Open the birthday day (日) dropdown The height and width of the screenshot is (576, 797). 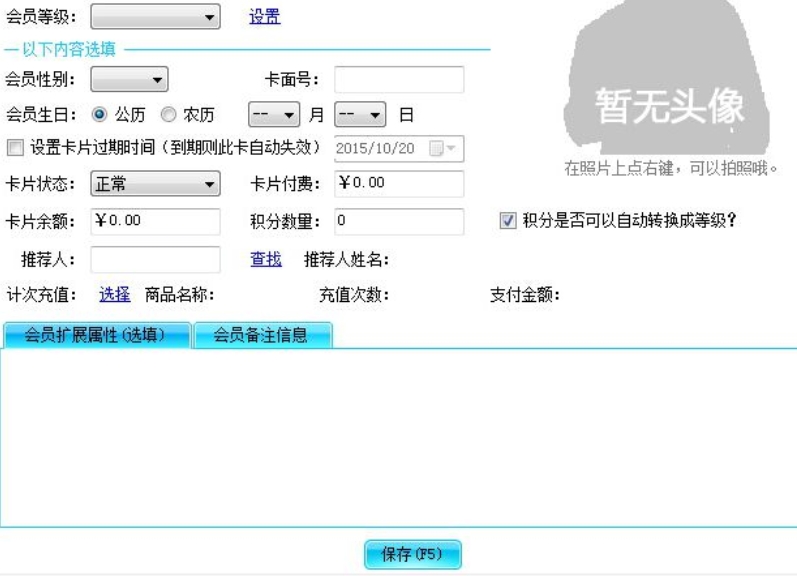click(x=360, y=114)
